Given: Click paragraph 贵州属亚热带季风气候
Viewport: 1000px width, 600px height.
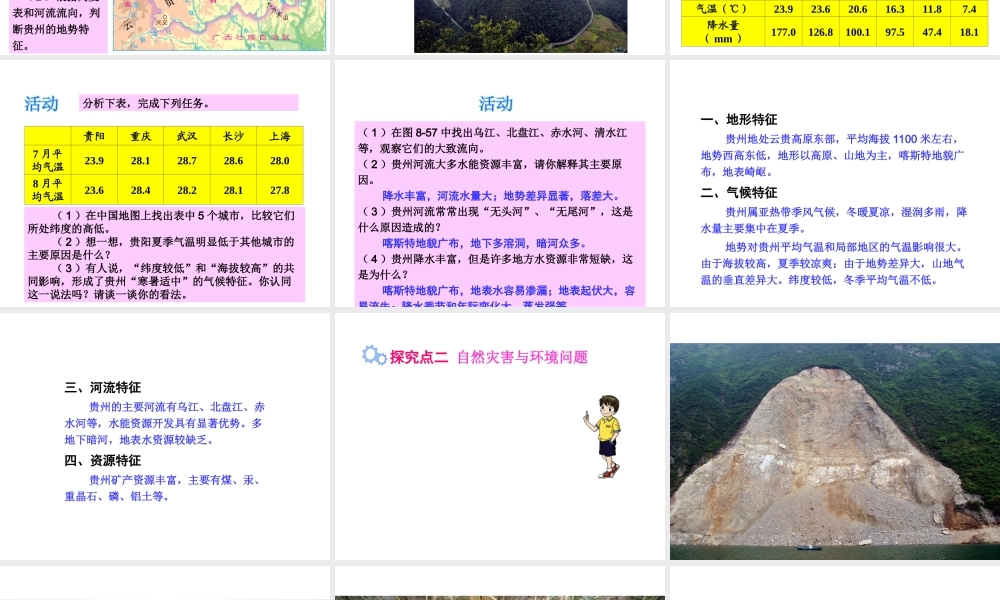Looking at the screenshot, I should [x=834, y=220].
